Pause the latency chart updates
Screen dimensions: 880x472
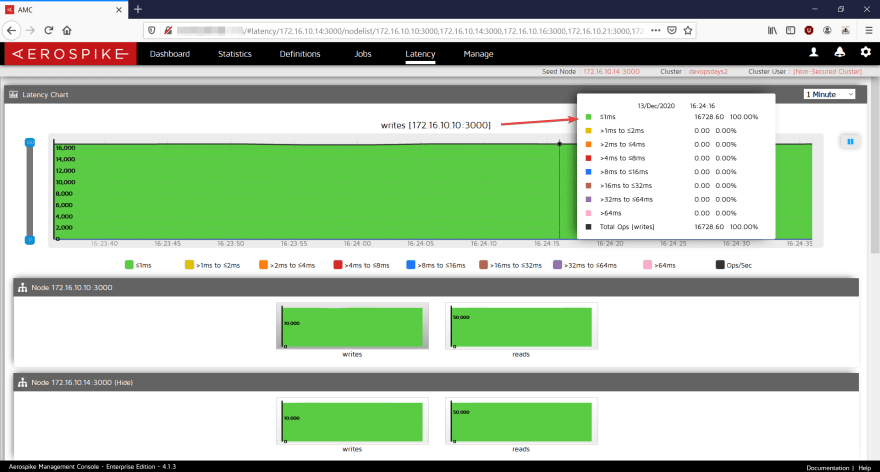click(850, 142)
